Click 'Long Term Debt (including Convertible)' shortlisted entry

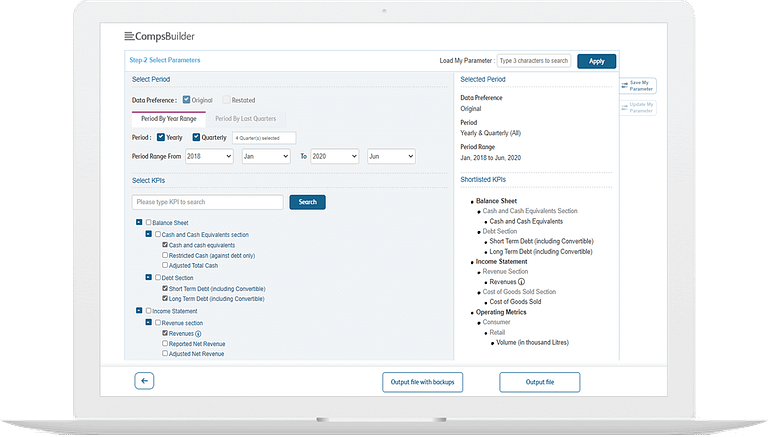pos(541,251)
